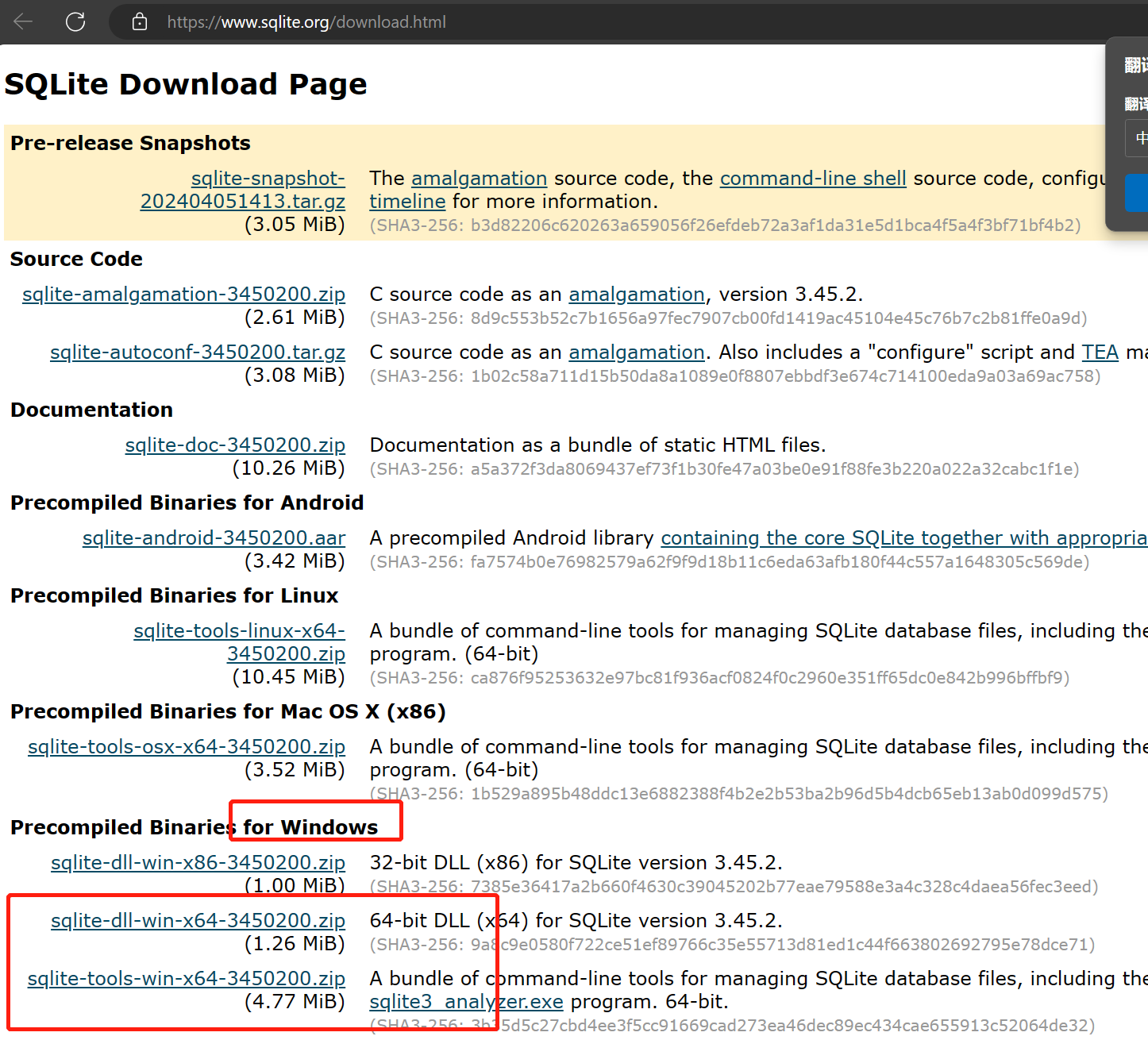Click Precompiled Binaries for Android heading
The image size is (1148, 1040).
tap(187, 503)
